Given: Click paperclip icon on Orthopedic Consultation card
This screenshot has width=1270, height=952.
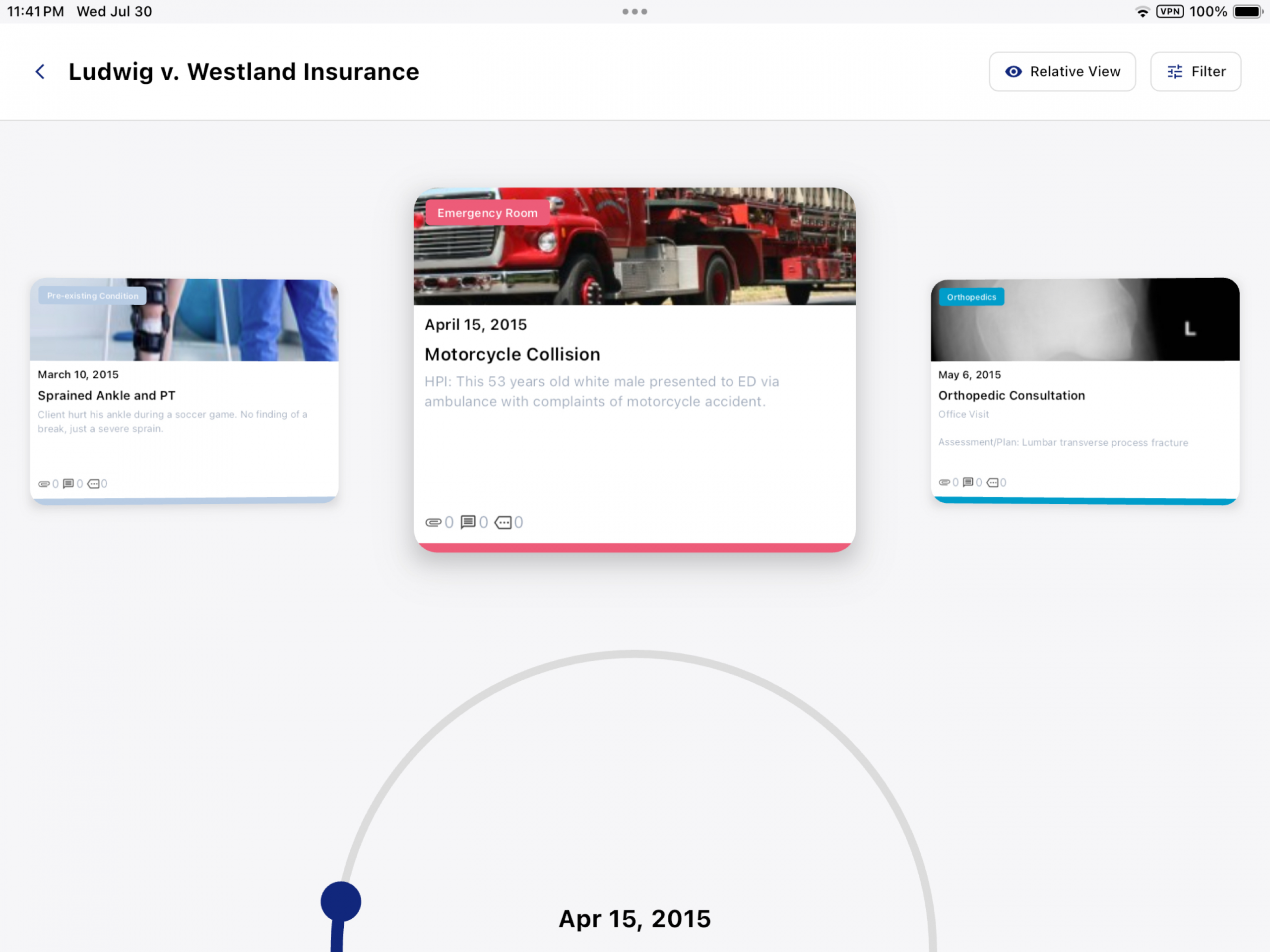Looking at the screenshot, I should (x=944, y=482).
